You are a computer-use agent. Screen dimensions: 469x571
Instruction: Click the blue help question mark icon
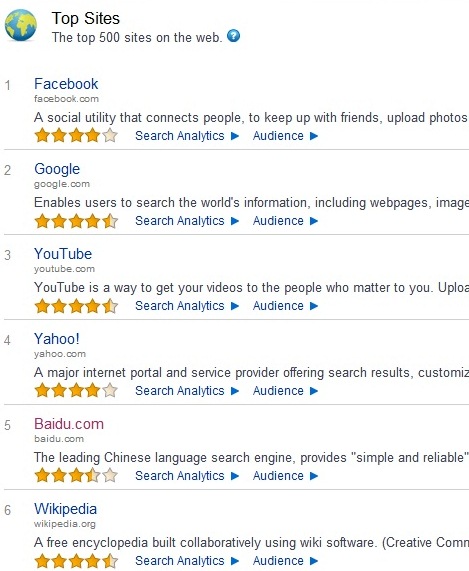(233, 36)
